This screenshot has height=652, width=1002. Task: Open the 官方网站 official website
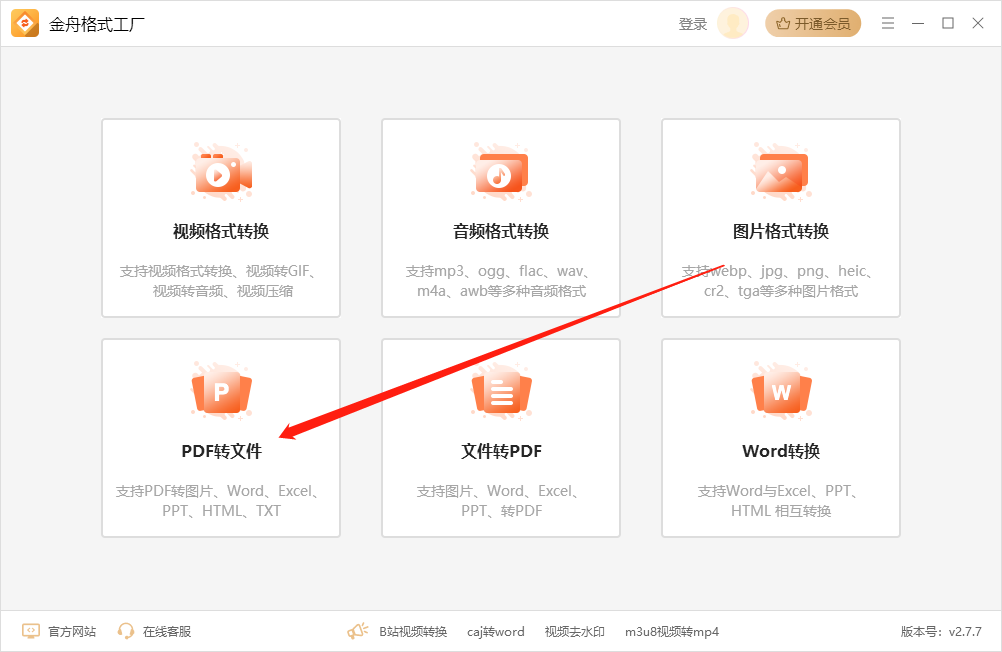point(70,631)
